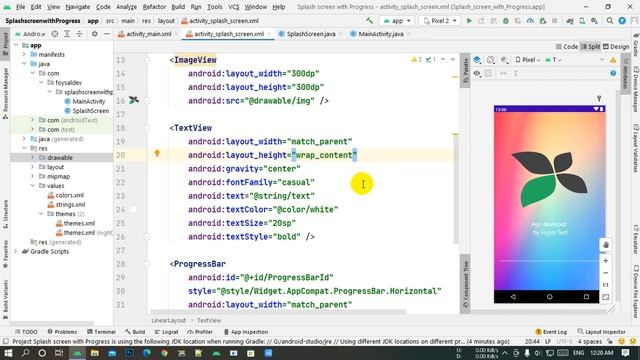640x360 pixels.
Task: Open the SDK Manager icon
Action: tap(594, 20)
